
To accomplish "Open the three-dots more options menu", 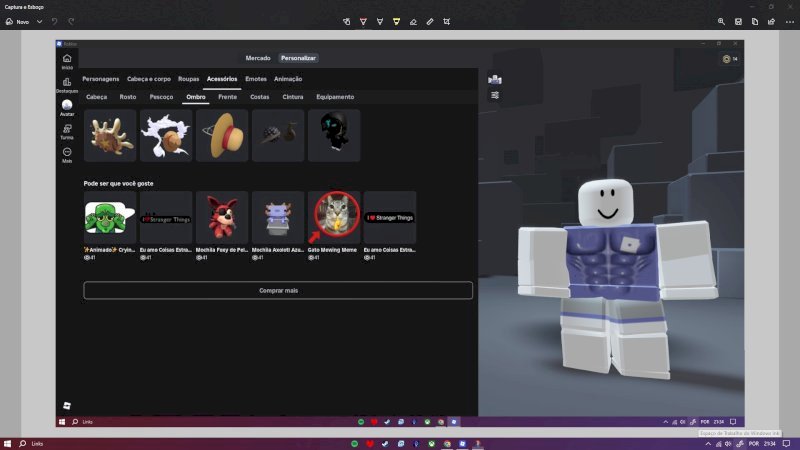I will pyautogui.click(x=790, y=21).
